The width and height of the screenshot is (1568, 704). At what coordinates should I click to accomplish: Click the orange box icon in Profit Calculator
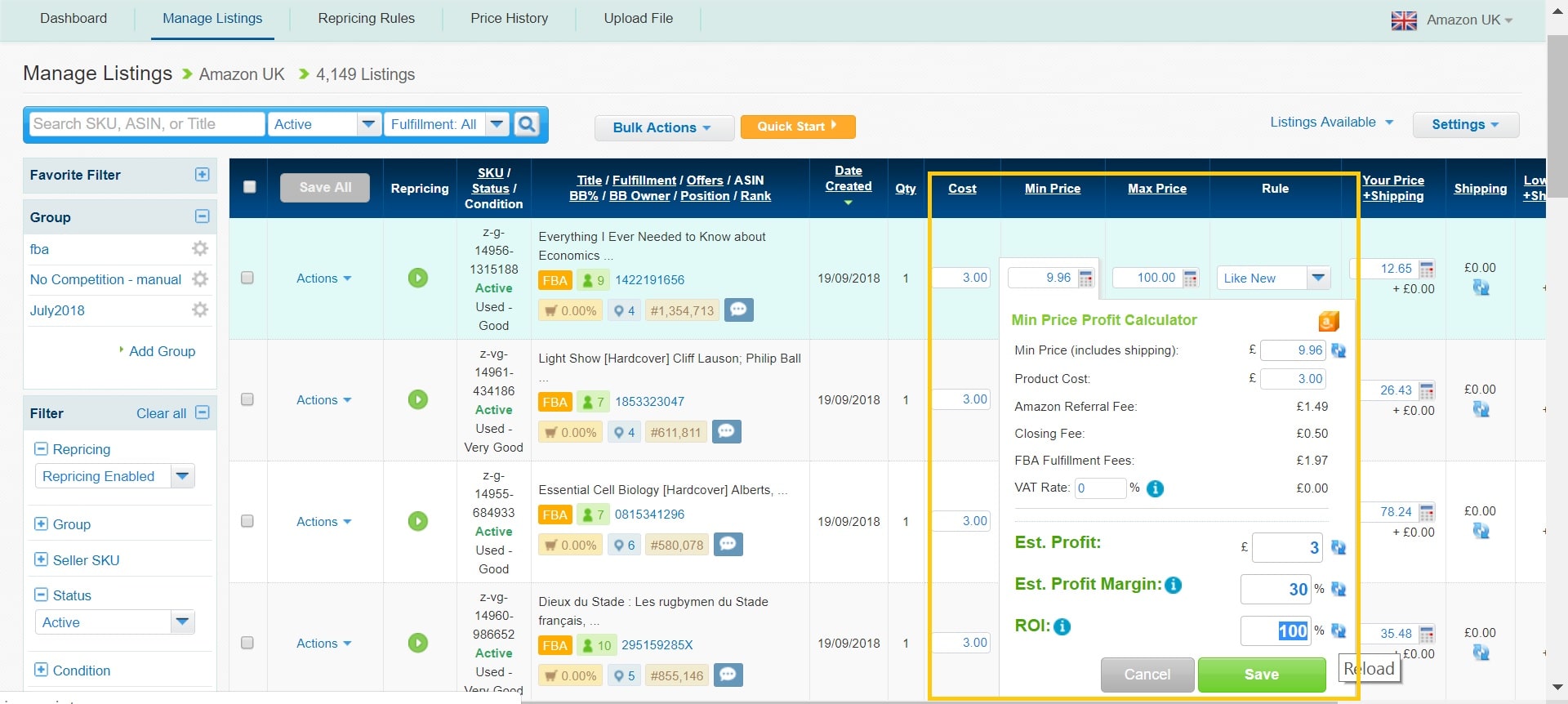[1329, 321]
